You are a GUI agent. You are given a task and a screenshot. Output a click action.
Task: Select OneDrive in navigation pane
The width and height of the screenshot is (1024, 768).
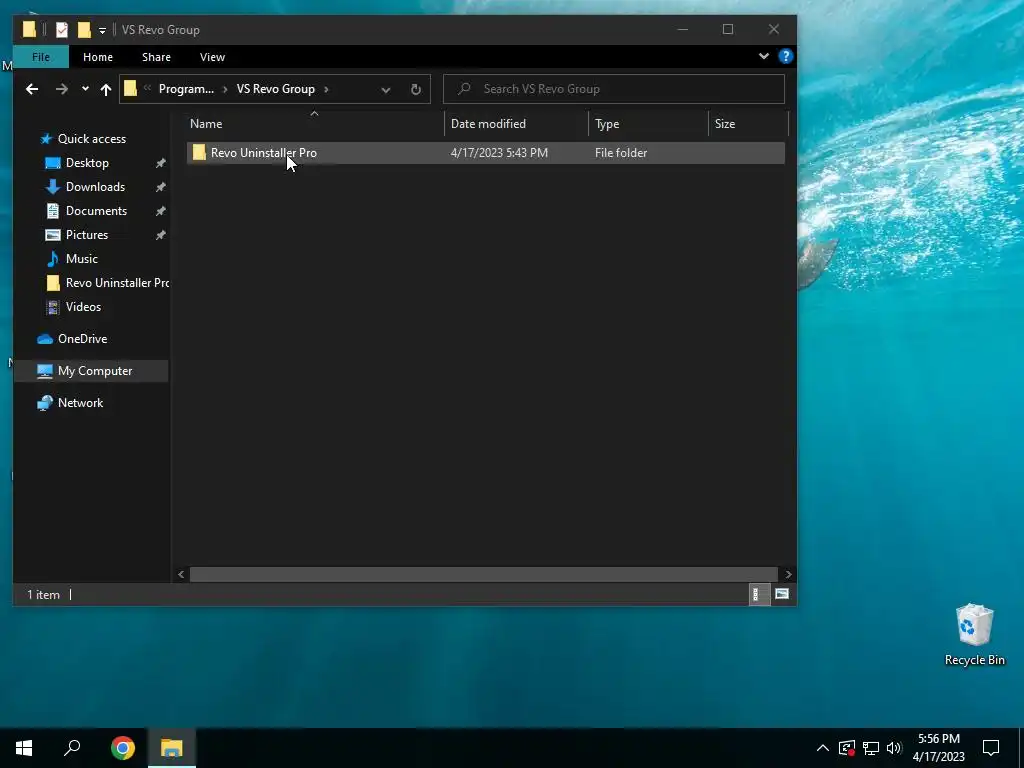(82, 338)
